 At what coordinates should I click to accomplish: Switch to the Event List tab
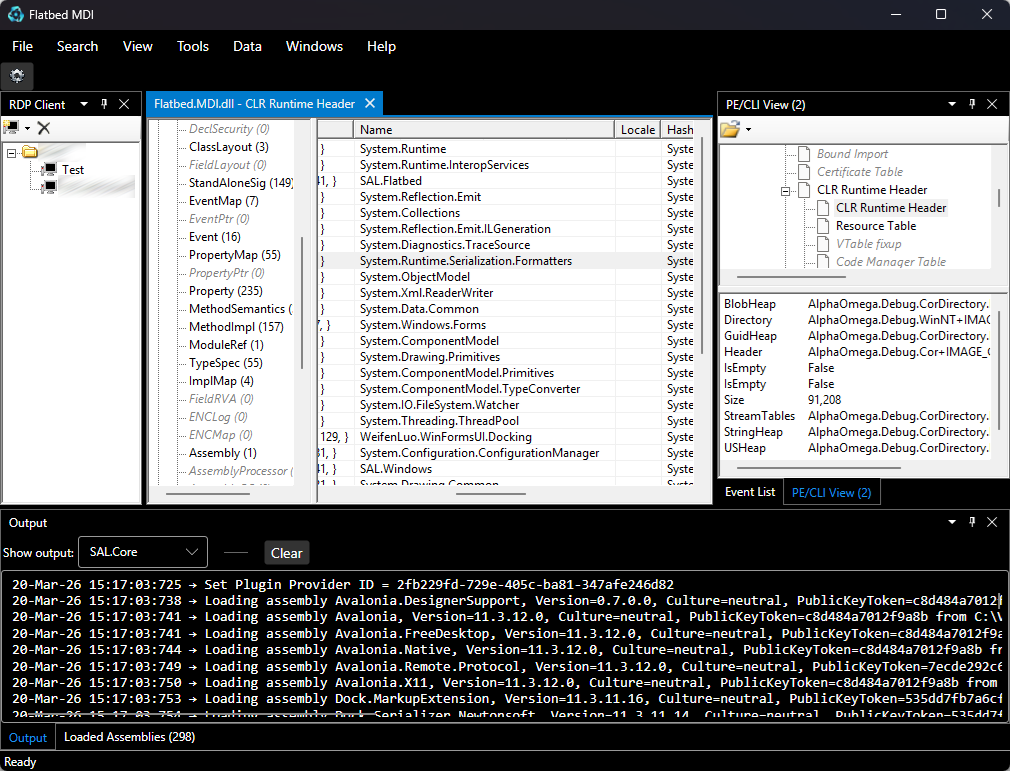(x=749, y=492)
